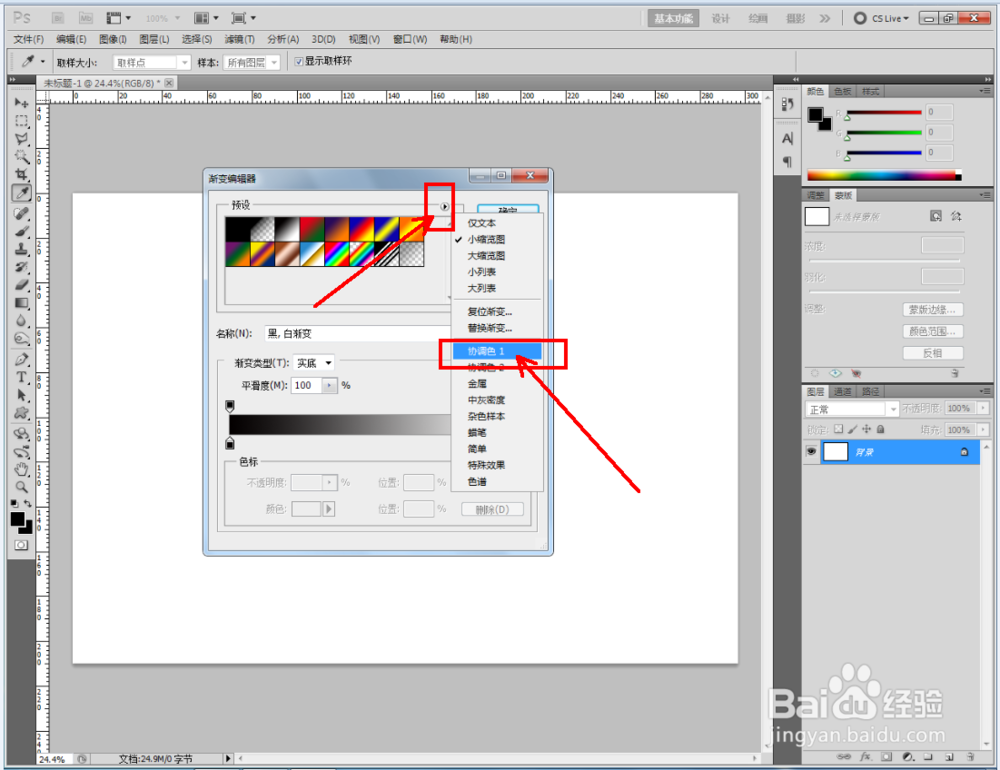Select the Eyedropper tool in toolbox
The height and width of the screenshot is (770, 1000).
click(x=21, y=193)
